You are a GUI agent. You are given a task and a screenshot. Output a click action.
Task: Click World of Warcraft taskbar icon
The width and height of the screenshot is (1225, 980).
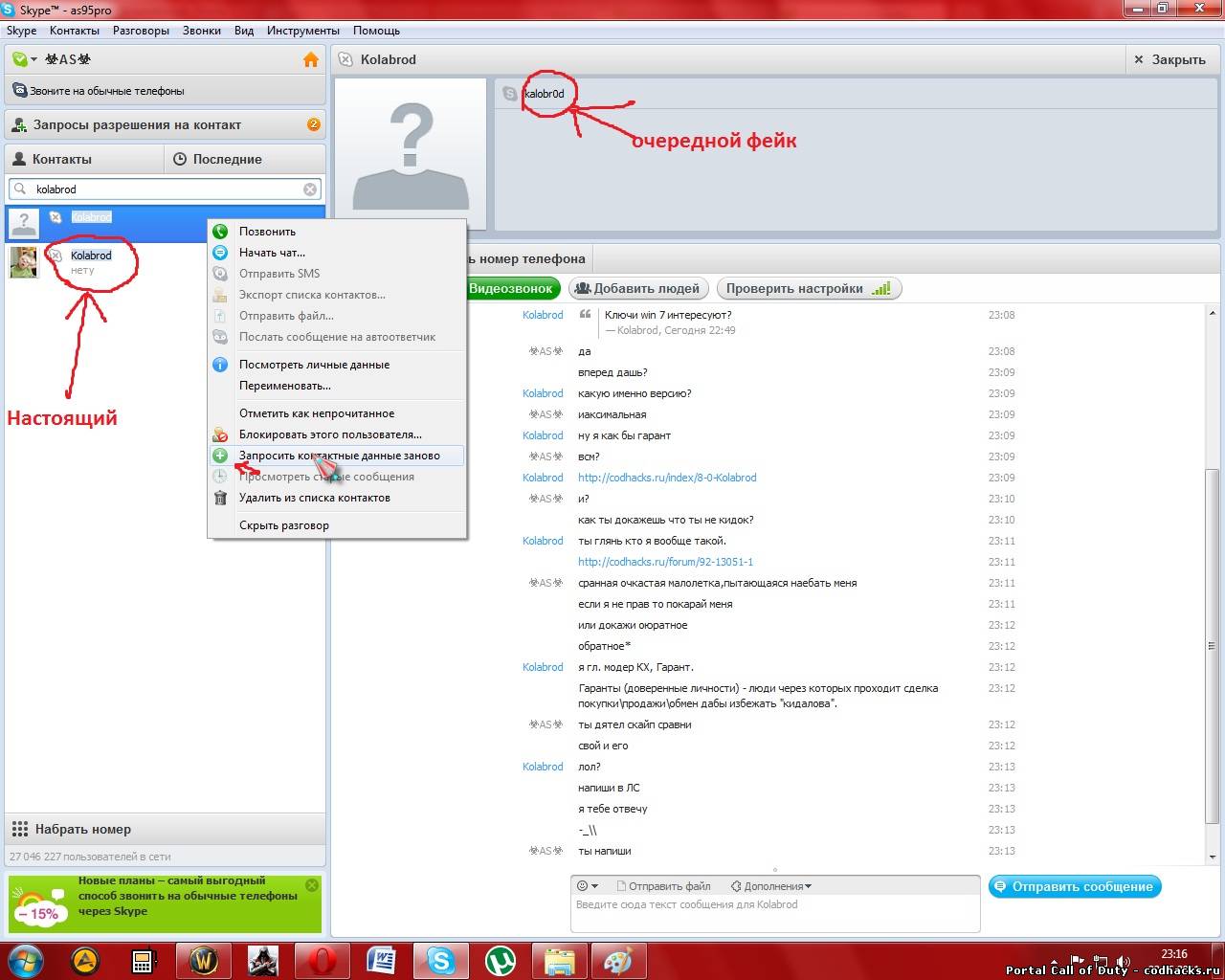[203, 960]
